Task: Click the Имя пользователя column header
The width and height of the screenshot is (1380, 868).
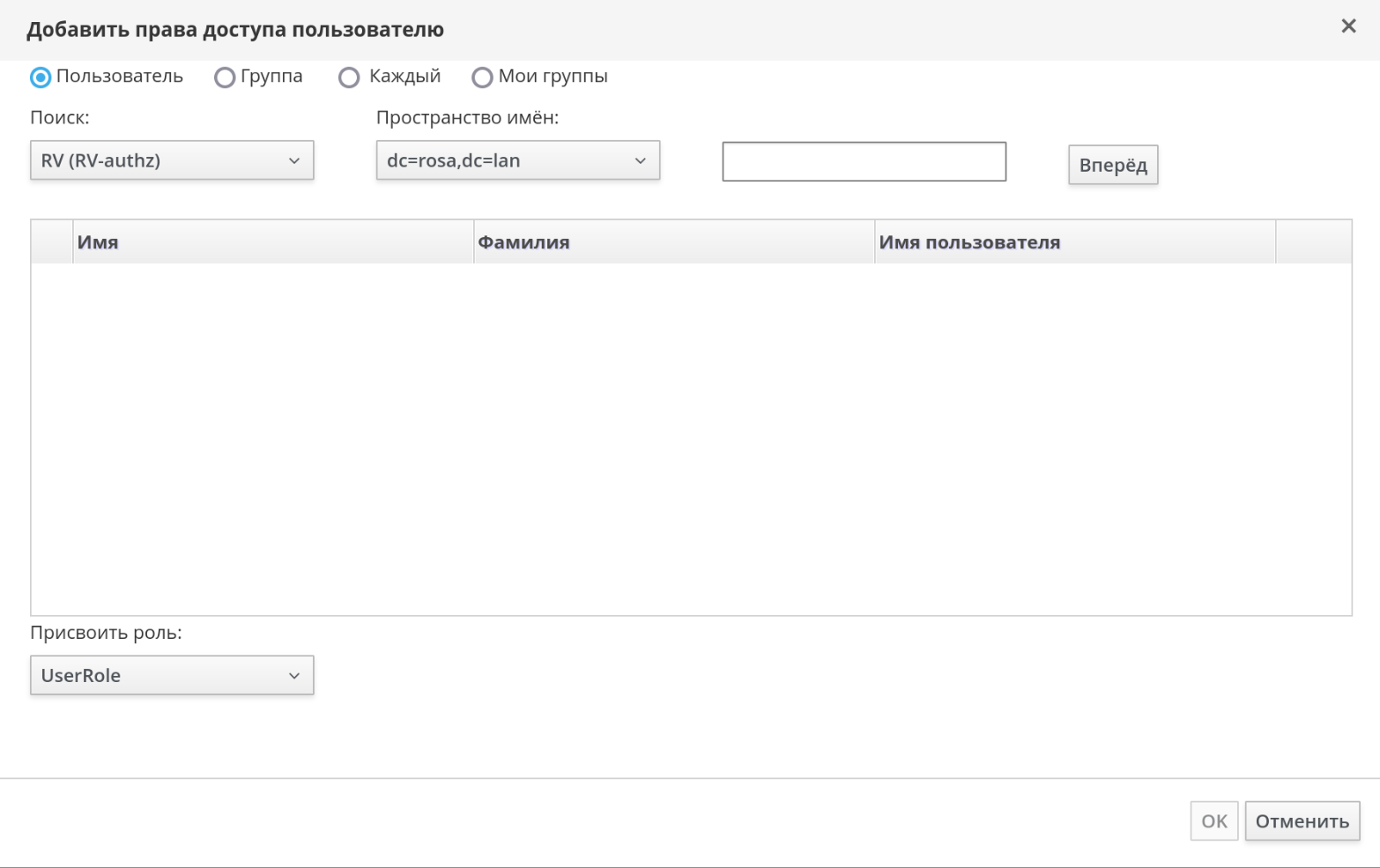Action: tap(1074, 242)
